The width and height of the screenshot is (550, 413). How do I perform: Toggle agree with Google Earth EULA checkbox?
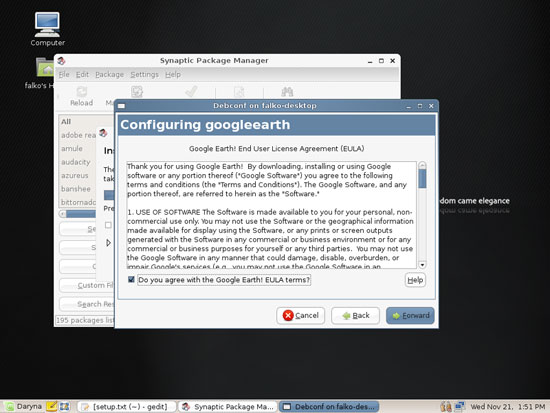[x=131, y=279]
